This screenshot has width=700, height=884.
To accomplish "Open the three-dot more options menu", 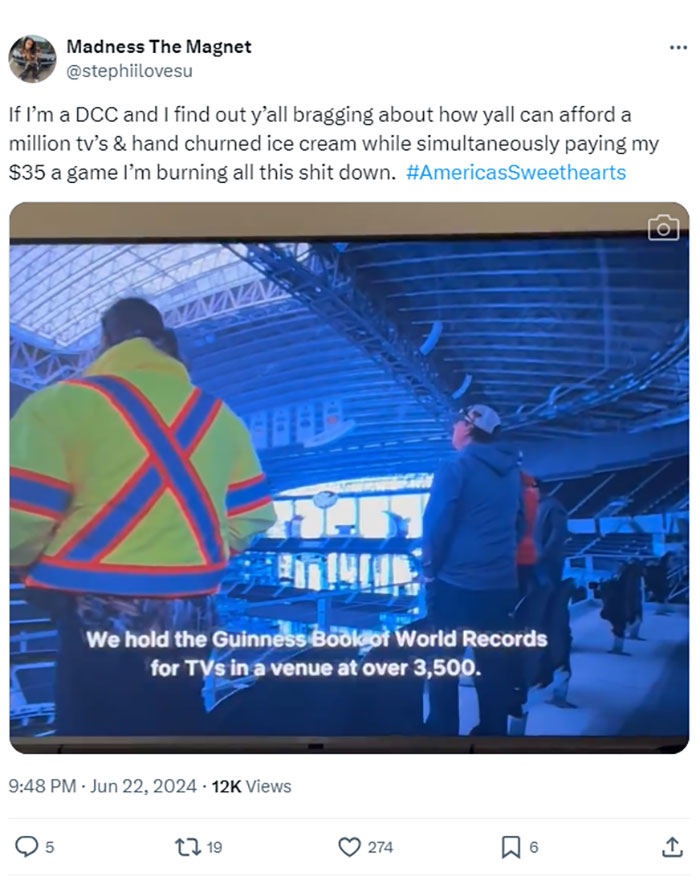I will point(678,47).
